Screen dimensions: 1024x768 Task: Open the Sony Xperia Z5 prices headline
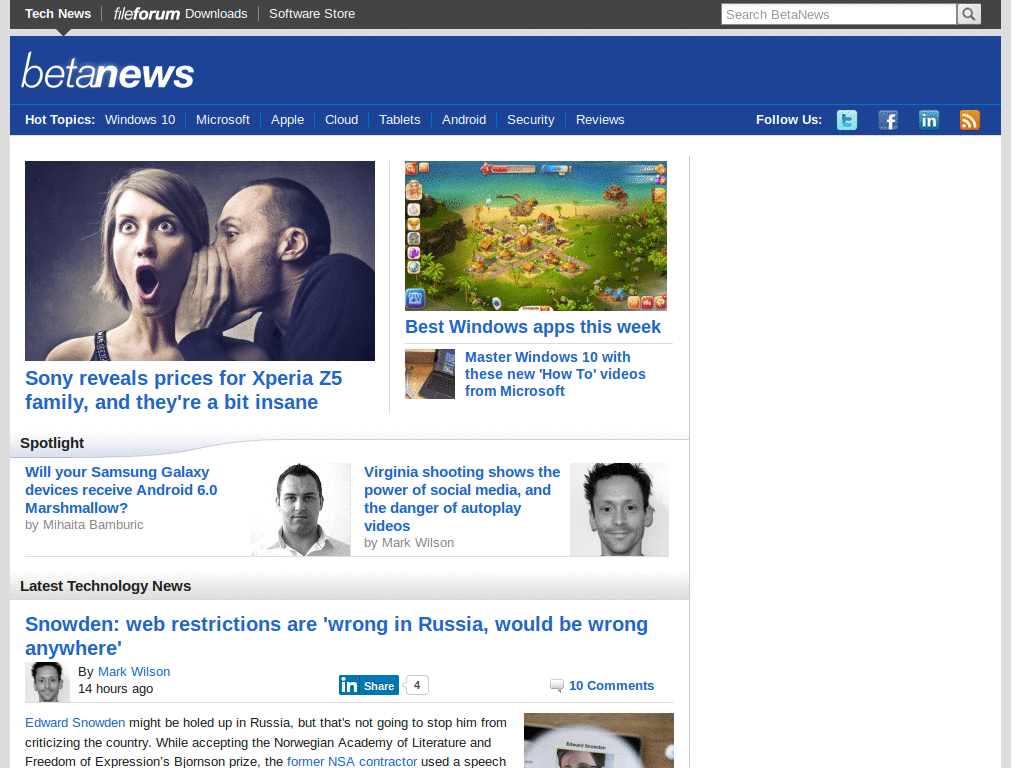click(184, 390)
